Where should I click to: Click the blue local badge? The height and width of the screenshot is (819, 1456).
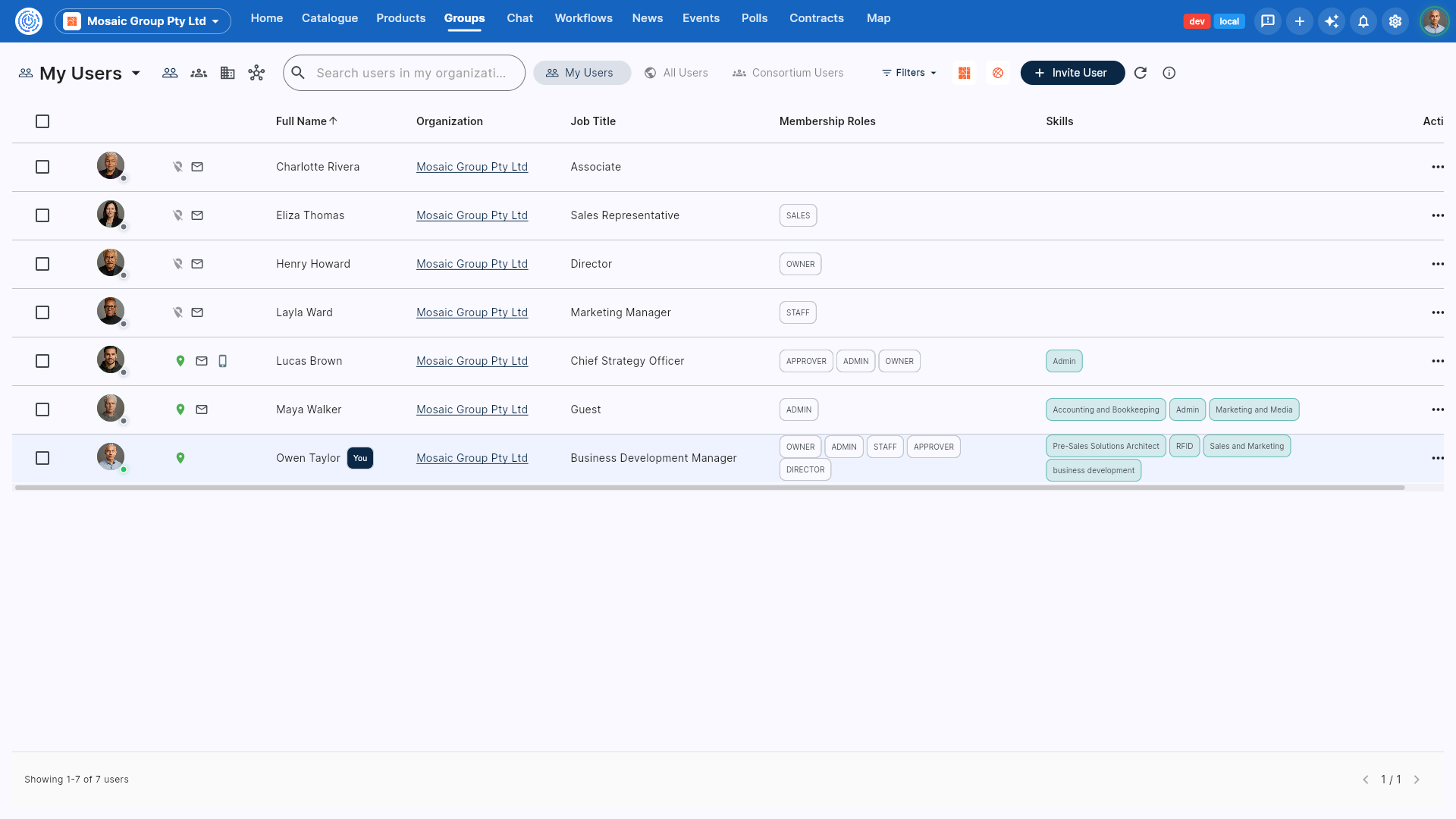coord(1229,21)
